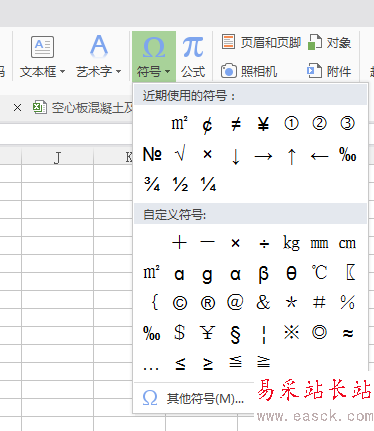Insert circled number ② symbol
The height and width of the screenshot is (431, 374).
pyautogui.click(x=319, y=124)
